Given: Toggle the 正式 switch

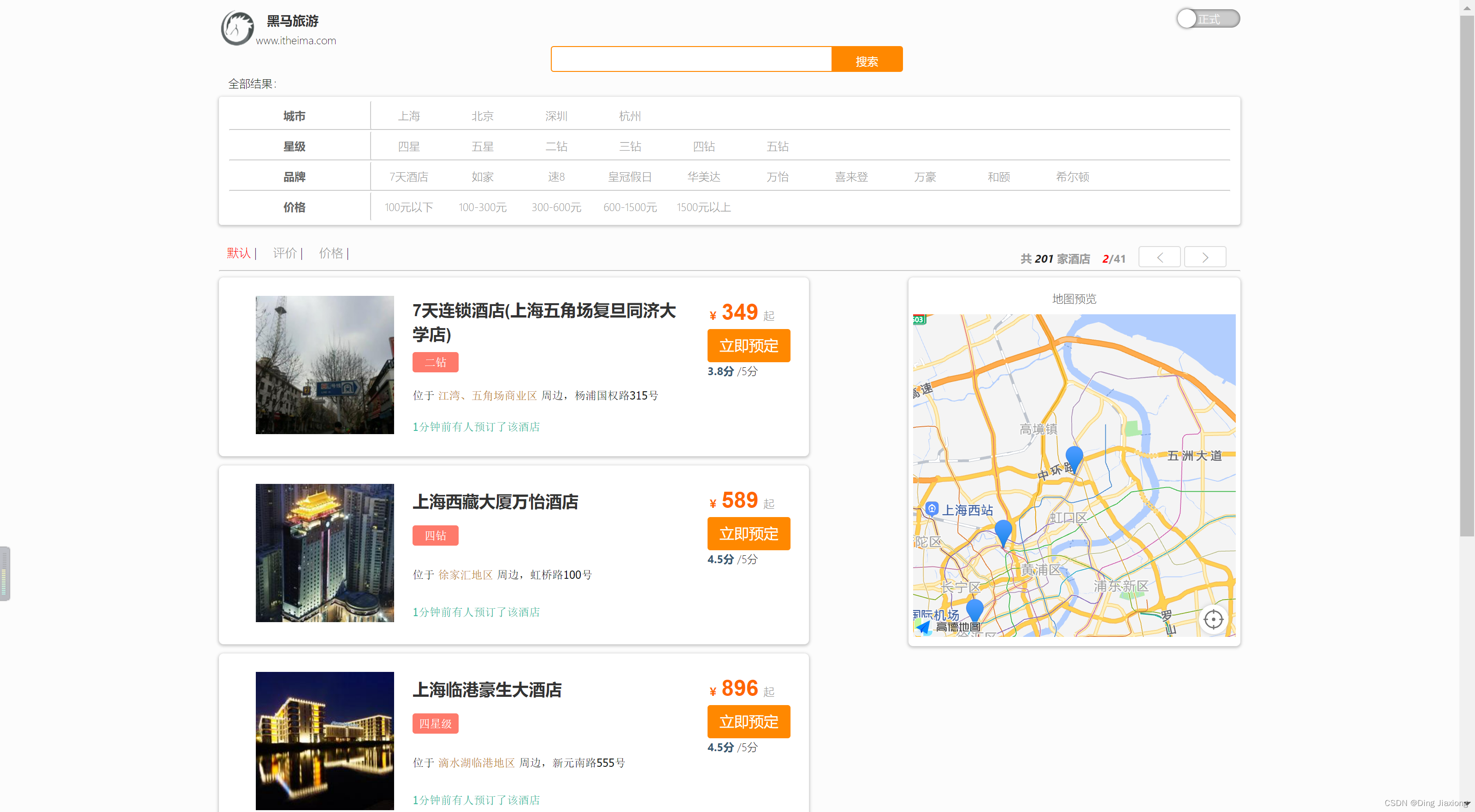Looking at the screenshot, I should tap(1208, 19).
